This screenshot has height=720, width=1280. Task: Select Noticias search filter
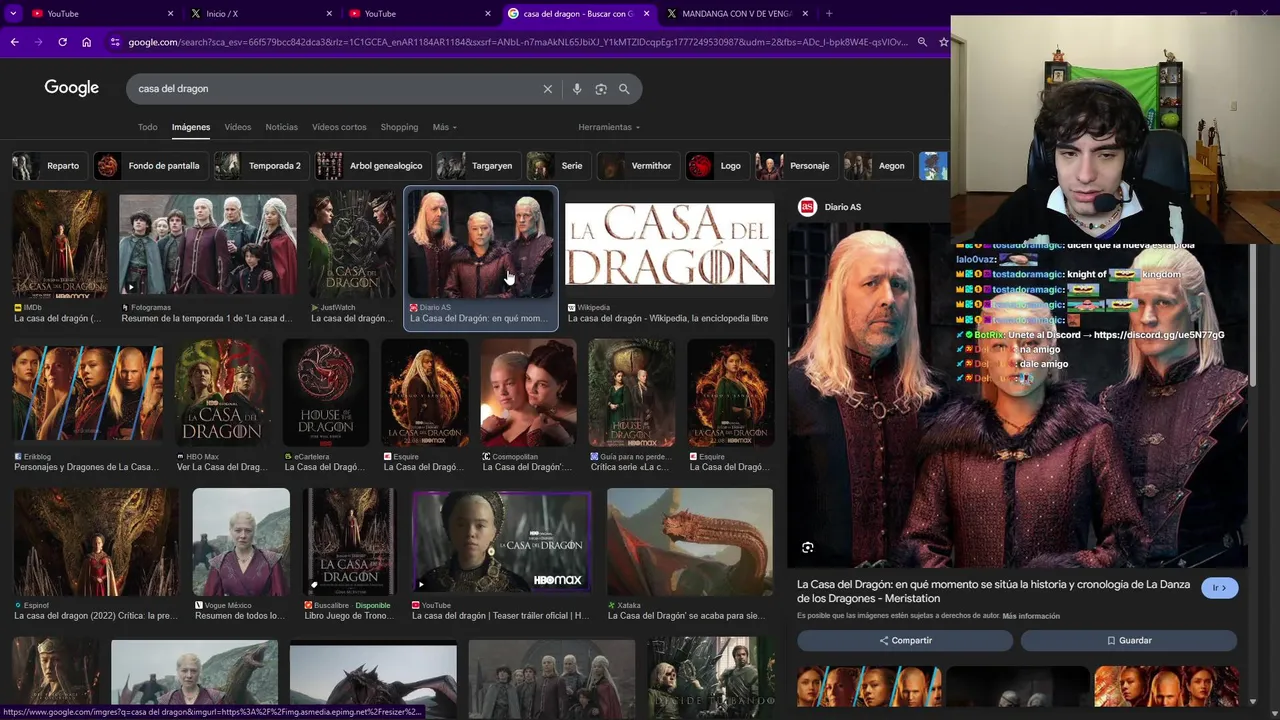pos(282,127)
